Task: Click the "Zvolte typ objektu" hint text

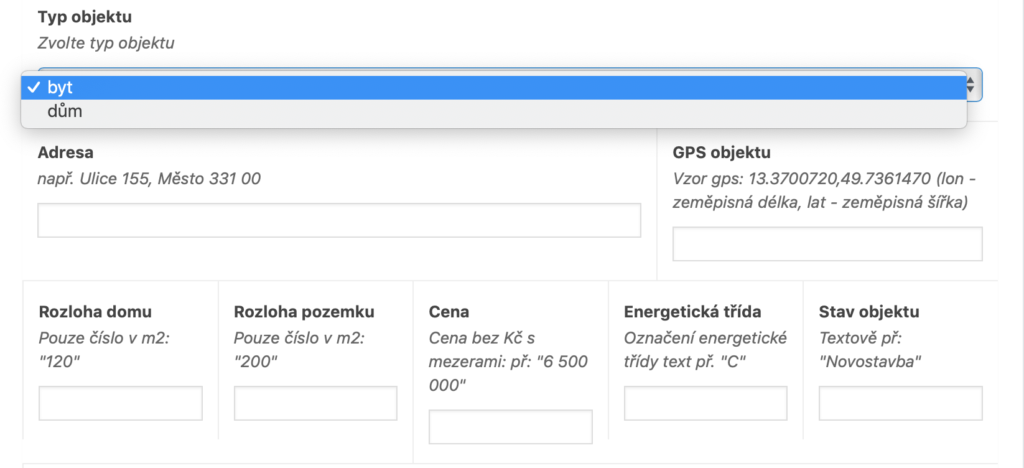Action: 106,43
